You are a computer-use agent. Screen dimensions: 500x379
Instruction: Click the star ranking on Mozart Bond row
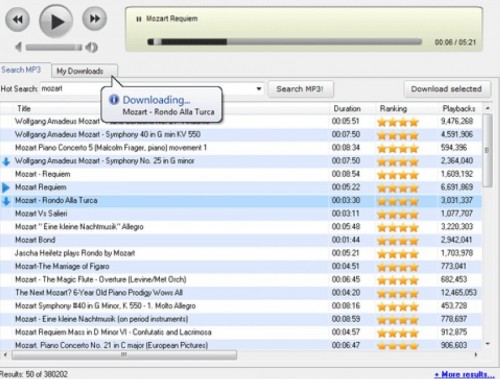[x=398, y=241]
